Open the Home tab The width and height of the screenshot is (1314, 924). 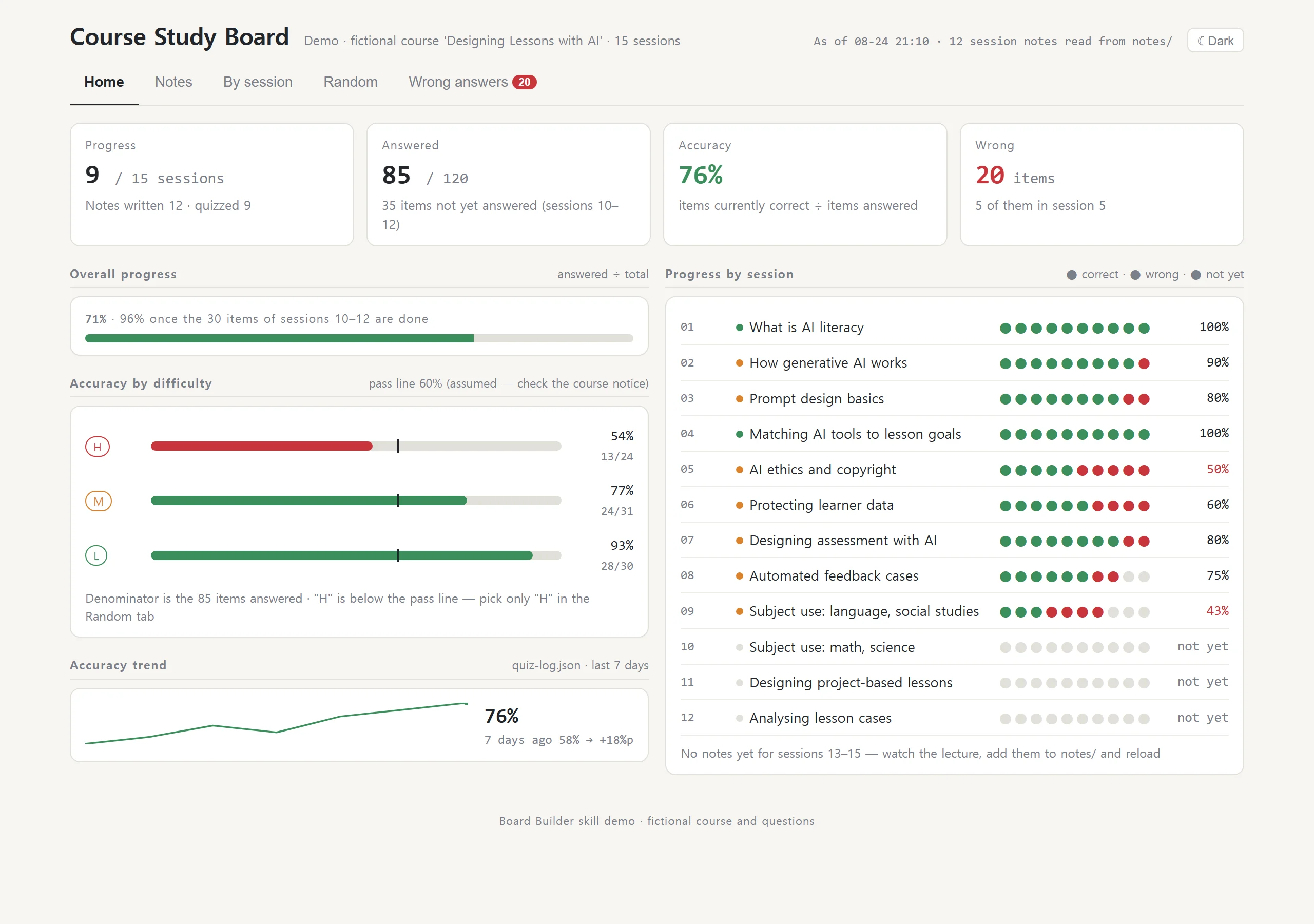point(104,82)
